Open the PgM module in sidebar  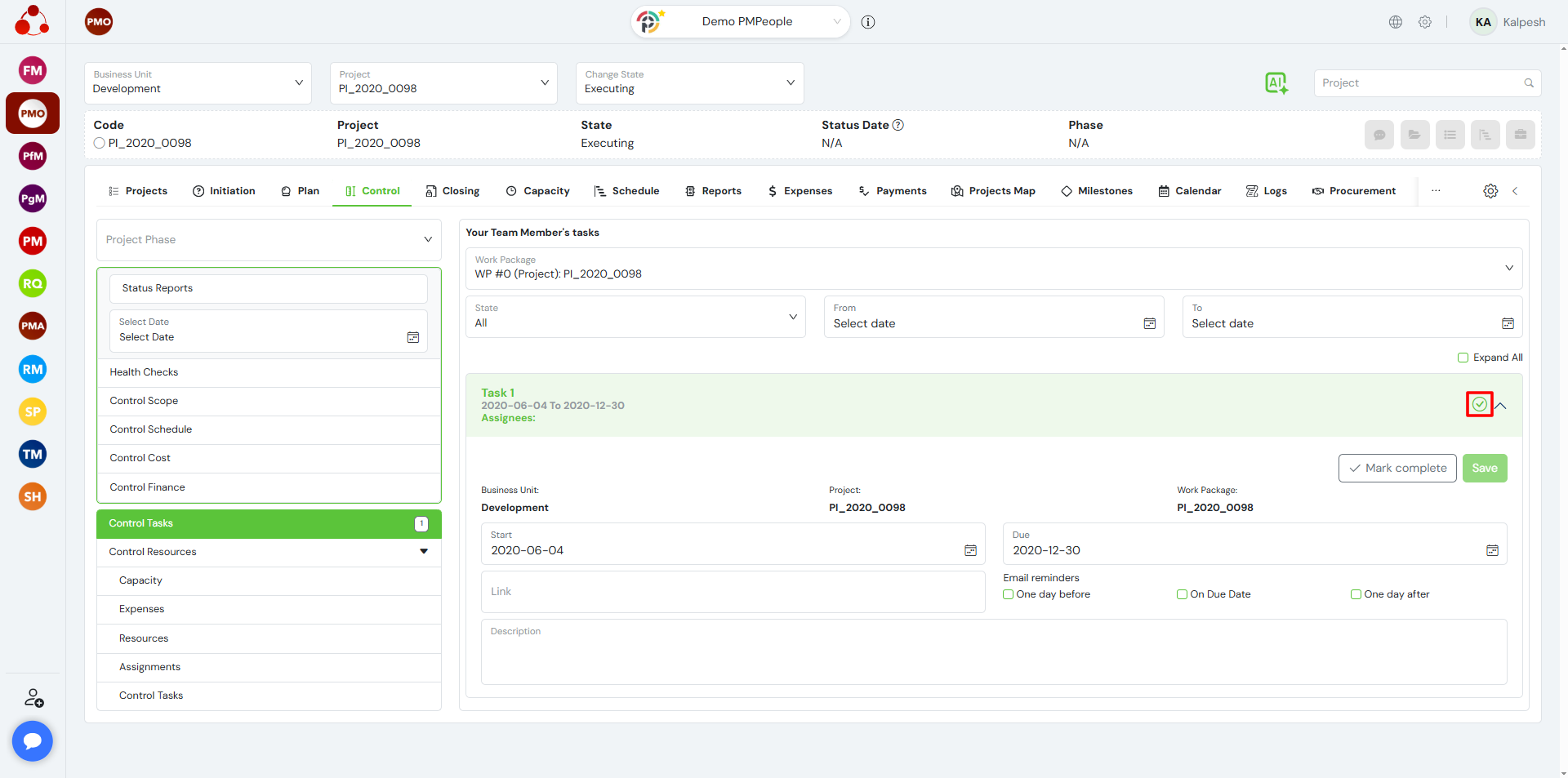[33, 198]
